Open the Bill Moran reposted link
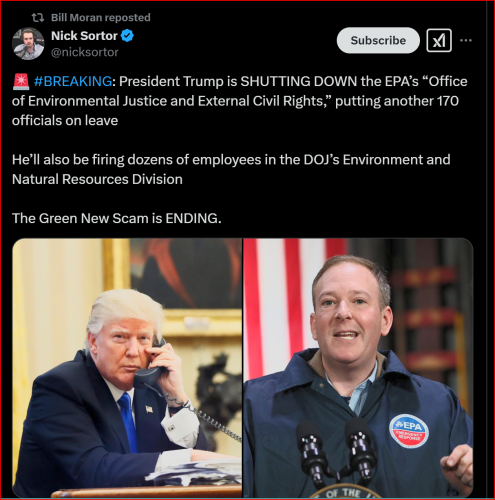 point(101,18)
